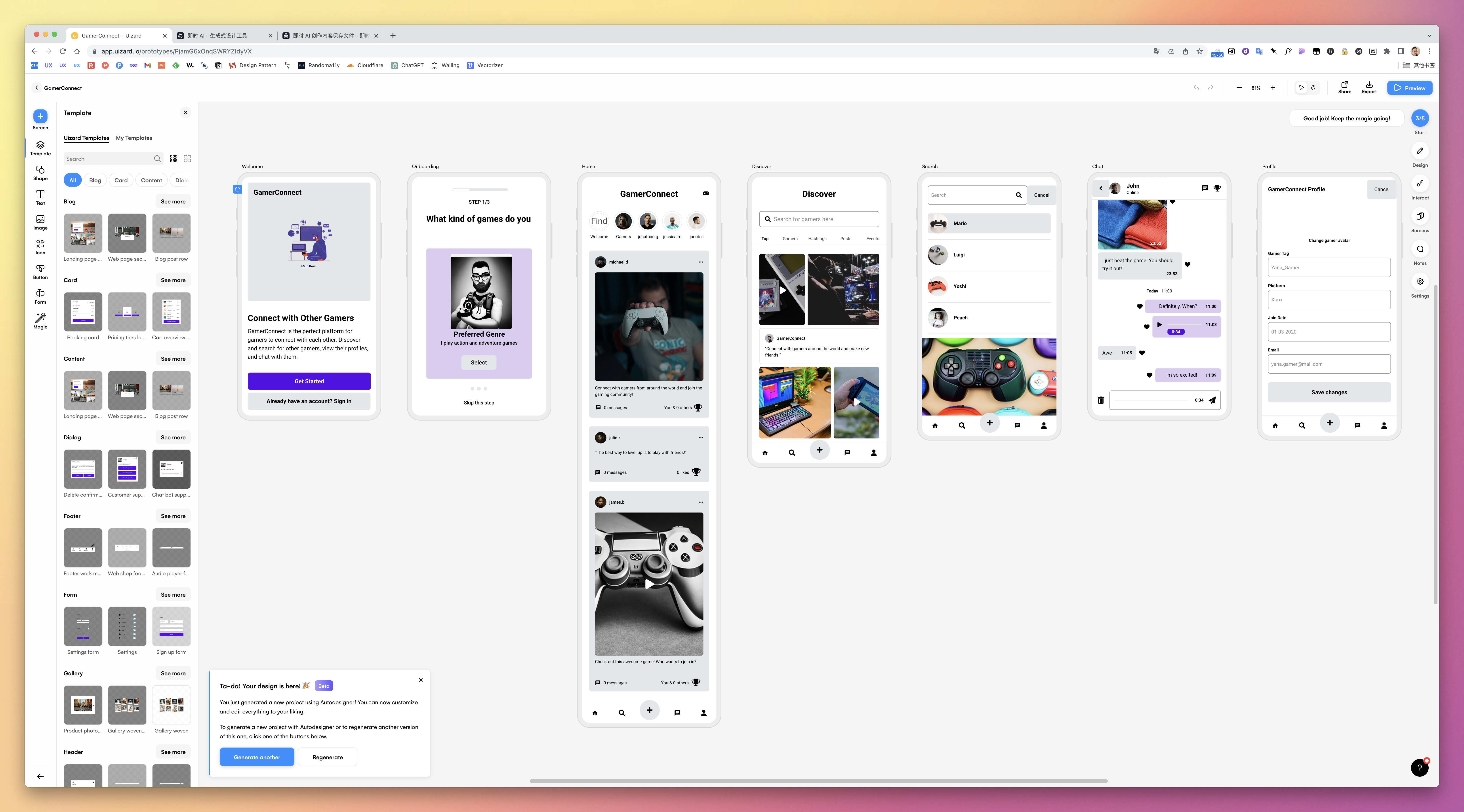See more Card templates
This screenshot has height=812, width=1464.
pos(173,280)
